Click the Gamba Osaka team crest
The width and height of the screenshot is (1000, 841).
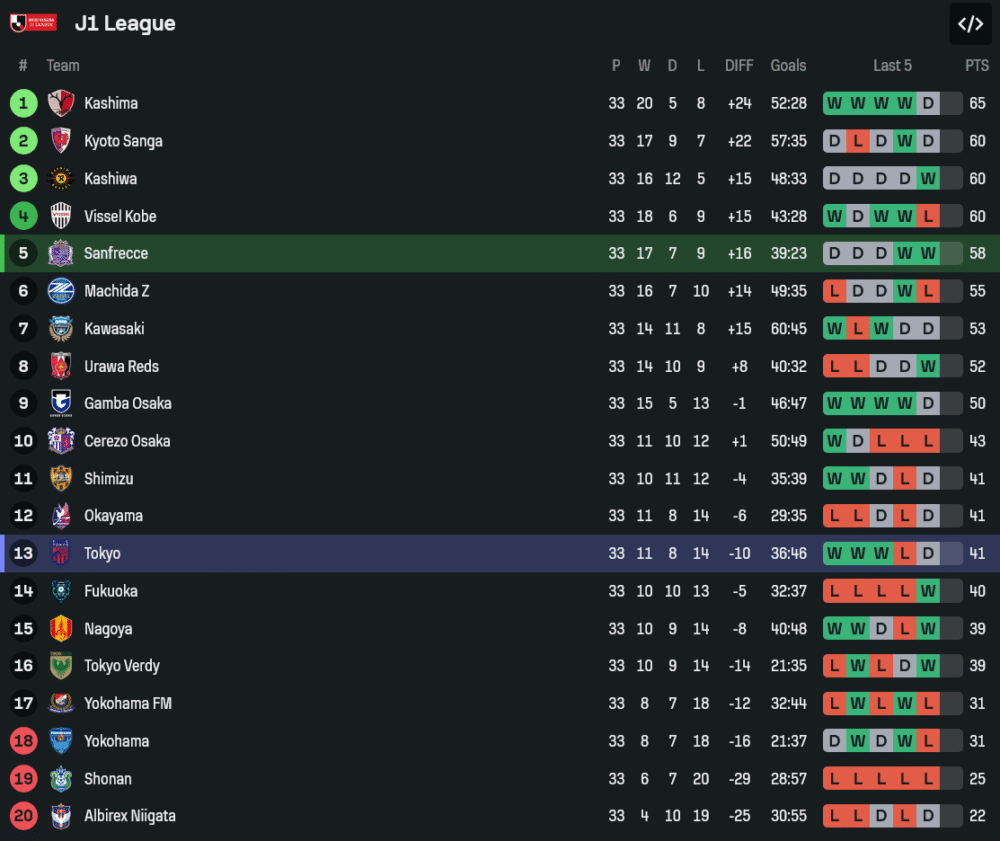click(x=61, y=403)
